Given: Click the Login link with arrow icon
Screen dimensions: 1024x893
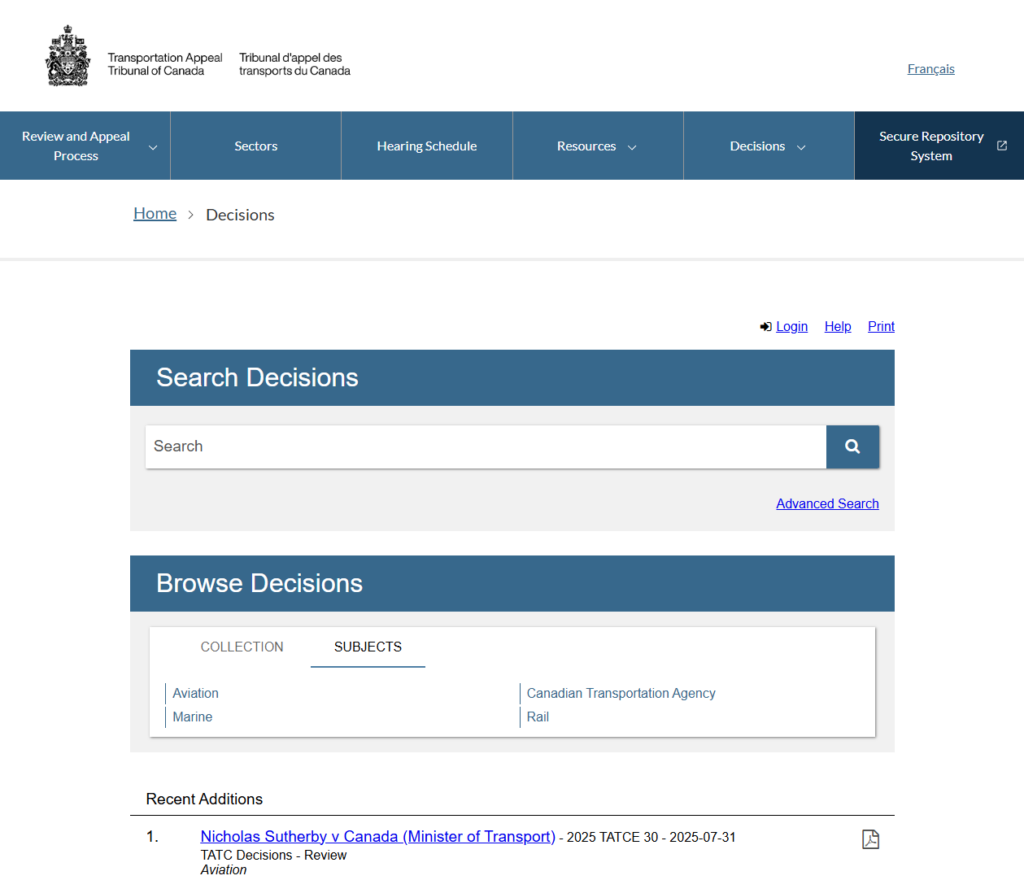Looking at the screenshot, I should [x=791, y=327].
